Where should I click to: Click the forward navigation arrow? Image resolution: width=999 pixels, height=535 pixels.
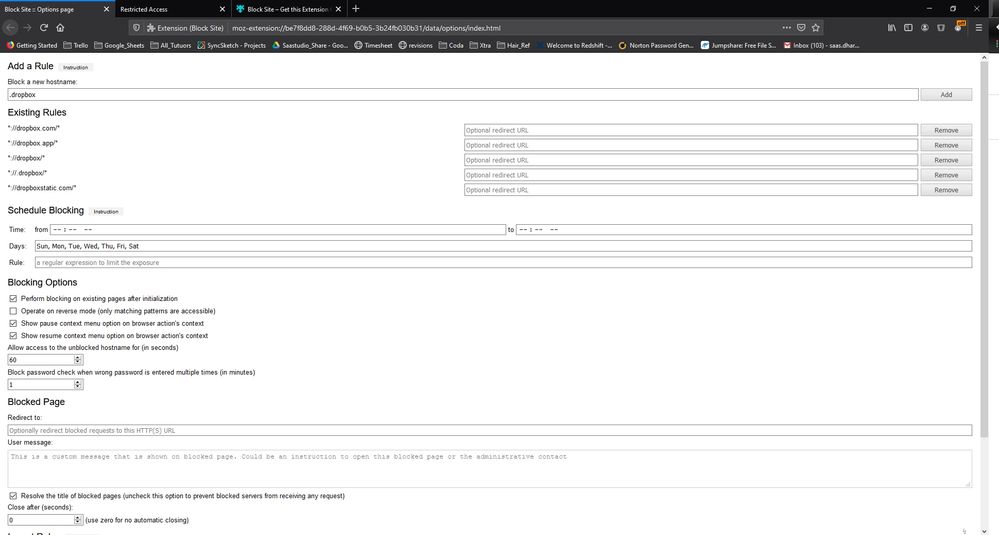coord(27,27)
